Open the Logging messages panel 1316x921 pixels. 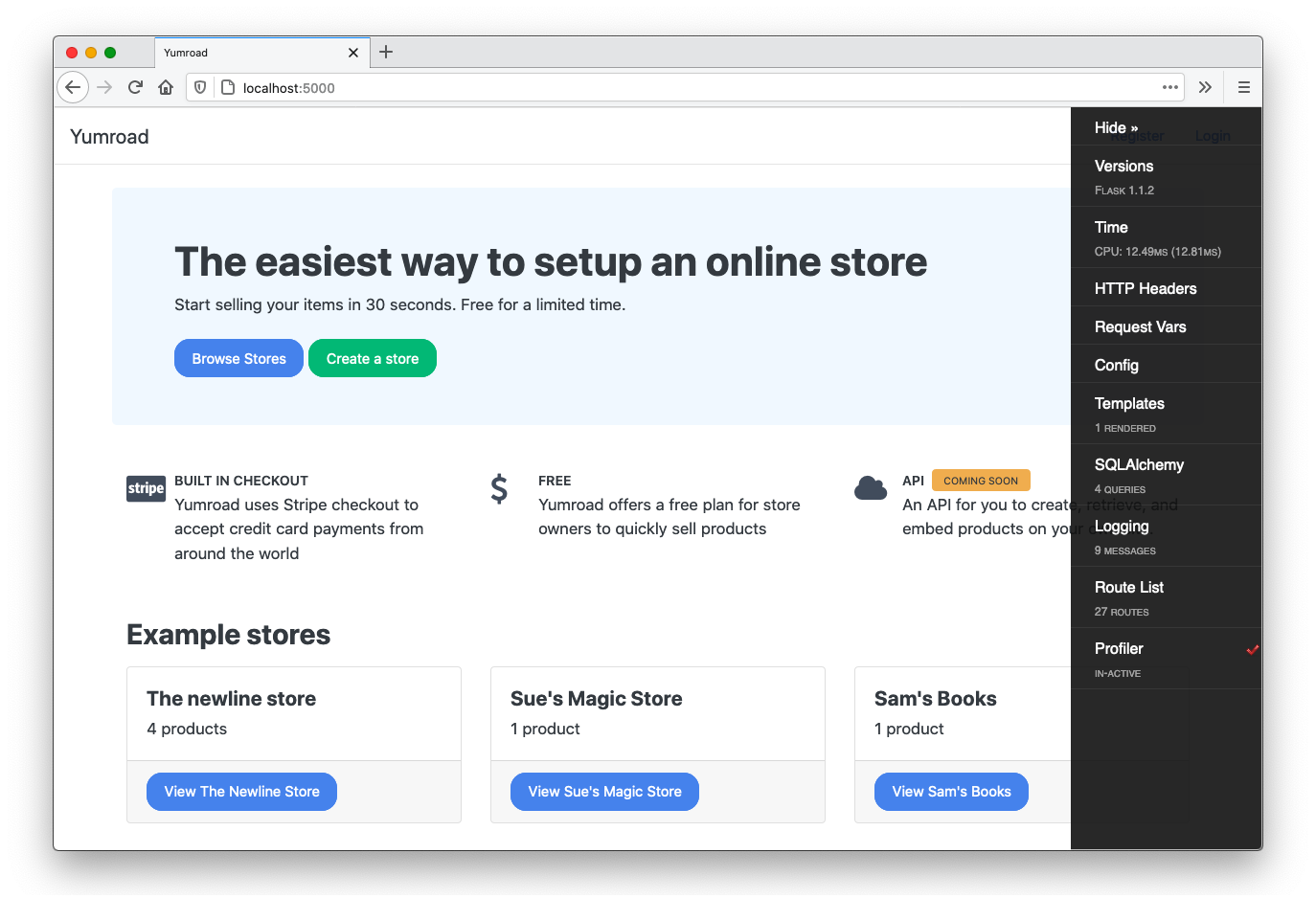[x=1166, y=536]
